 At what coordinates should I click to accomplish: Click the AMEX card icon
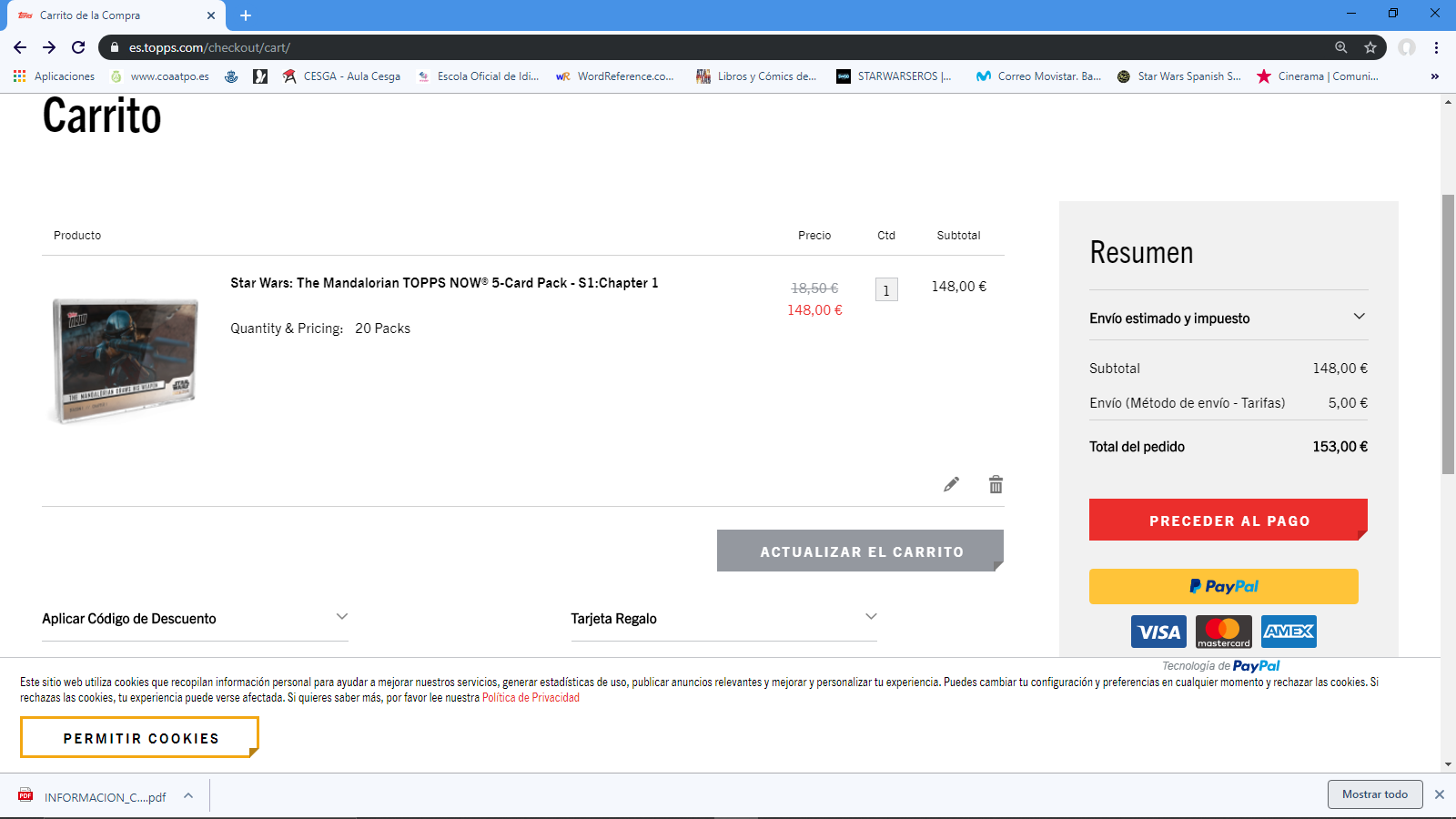pyautogui.click(x=1289, y=632)
